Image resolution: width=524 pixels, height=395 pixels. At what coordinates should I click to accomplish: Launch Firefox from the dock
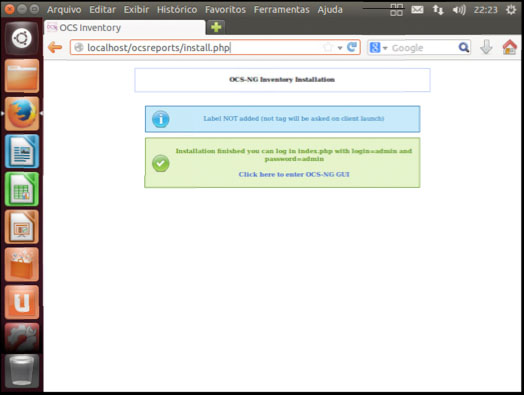22,114
